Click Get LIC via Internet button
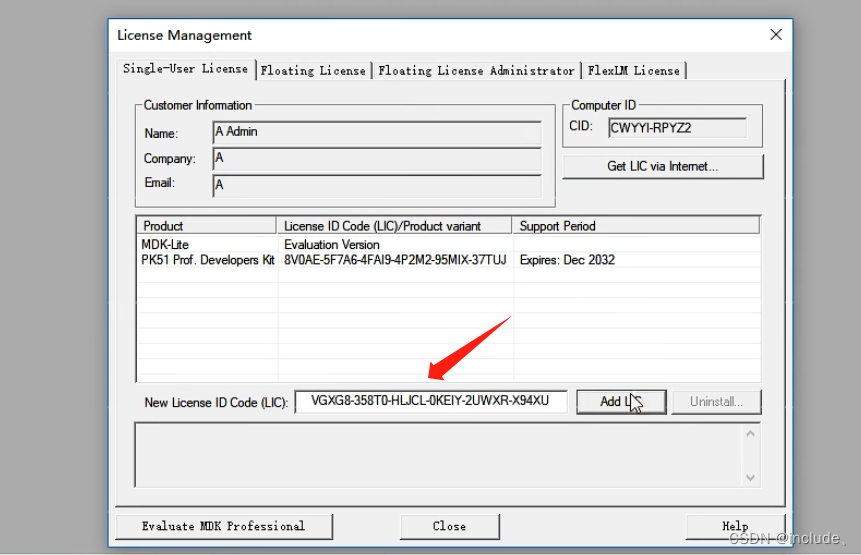Screen dimensions: 861x555 (663, 166)
